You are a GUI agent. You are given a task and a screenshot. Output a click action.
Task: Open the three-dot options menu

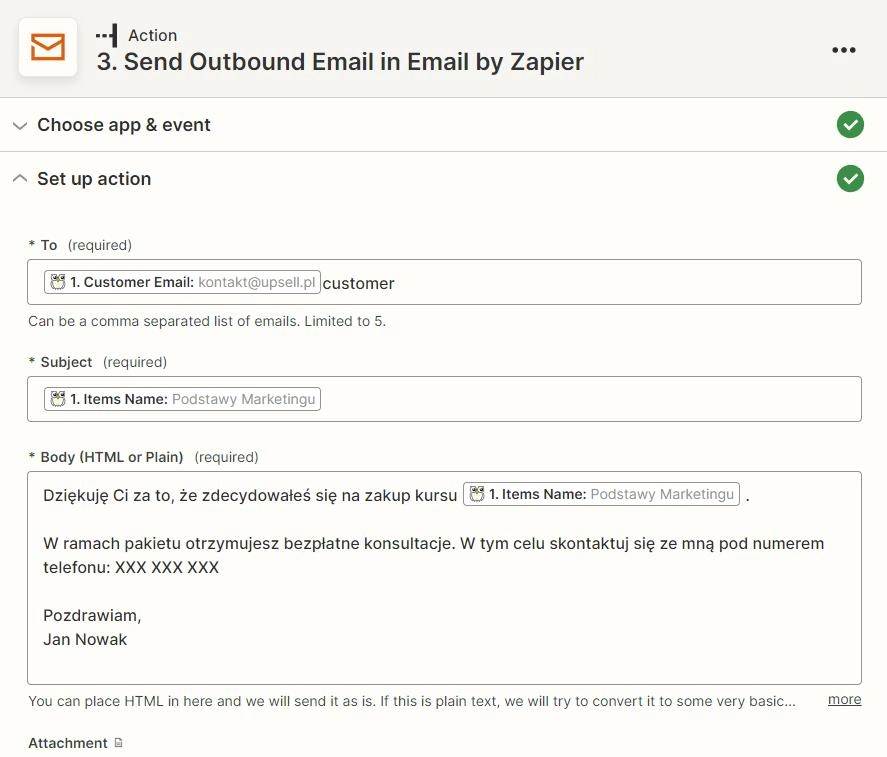(843, 50)
